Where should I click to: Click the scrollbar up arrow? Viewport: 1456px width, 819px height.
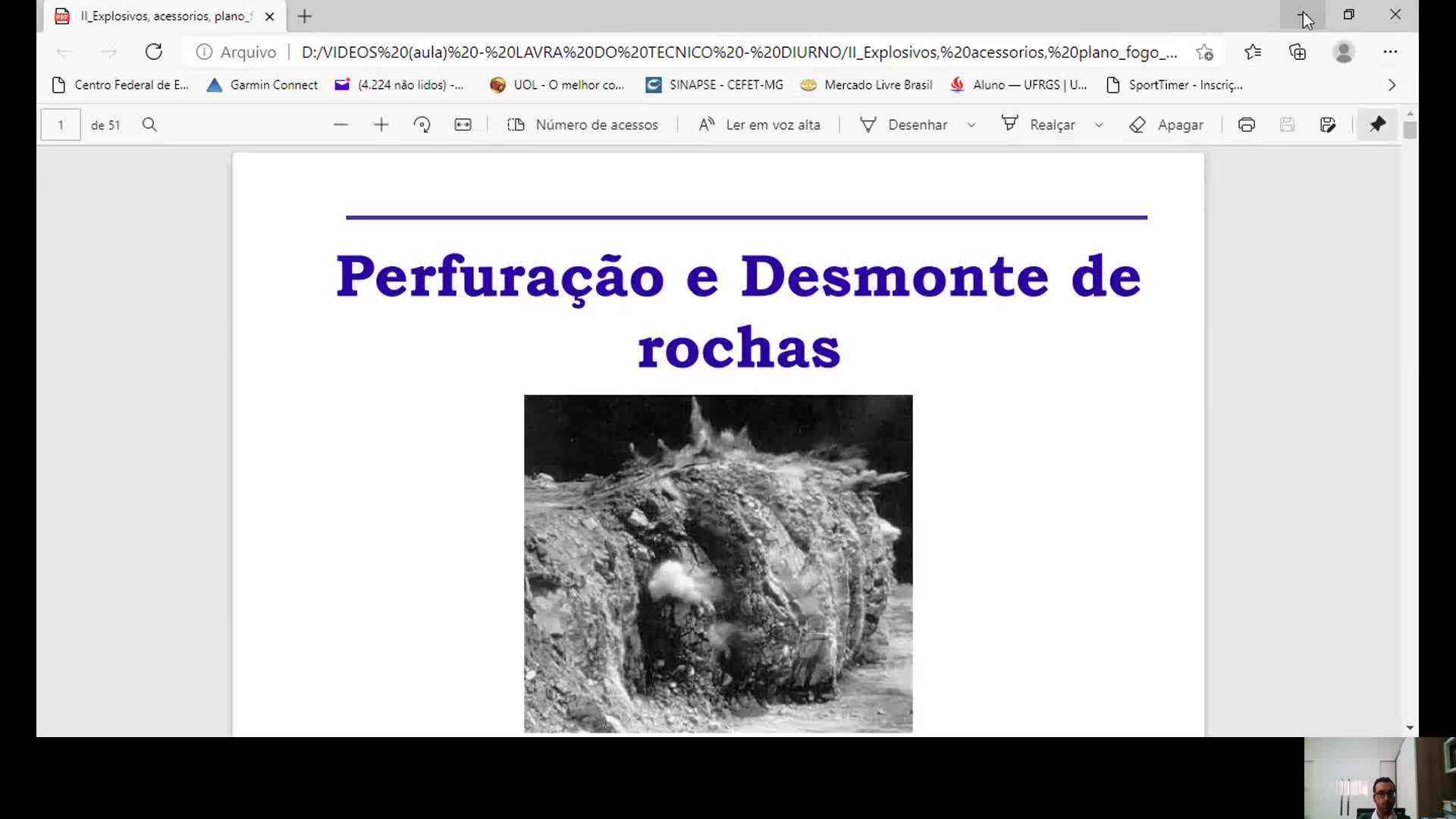[x=1410, y=113]
